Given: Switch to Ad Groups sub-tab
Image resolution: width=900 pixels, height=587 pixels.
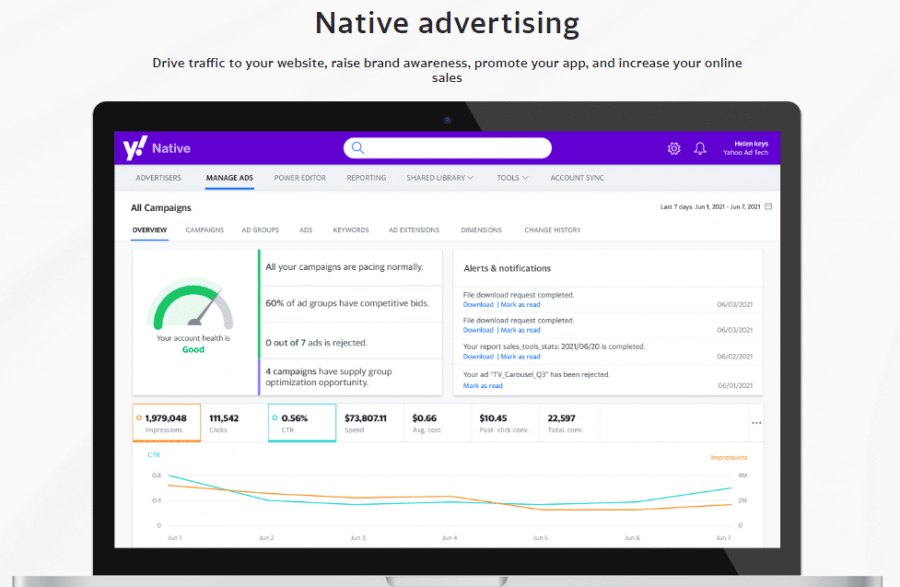Looking at the screenshot, I should coord(260,230).
